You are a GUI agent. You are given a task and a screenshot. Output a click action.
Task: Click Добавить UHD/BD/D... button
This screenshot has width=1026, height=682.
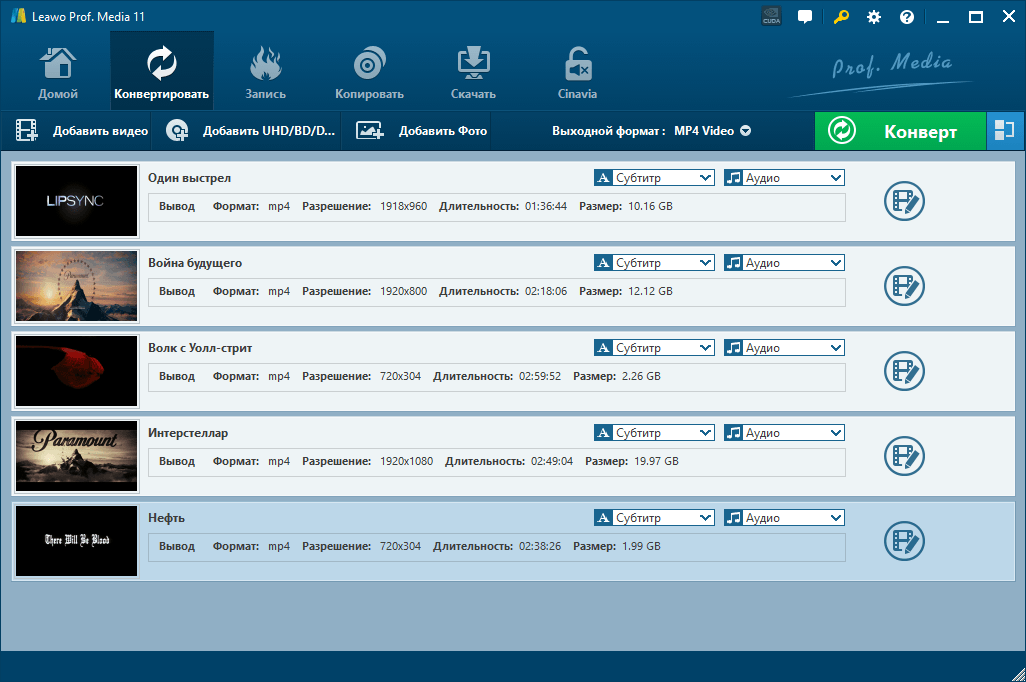click(x=250, y=131)
